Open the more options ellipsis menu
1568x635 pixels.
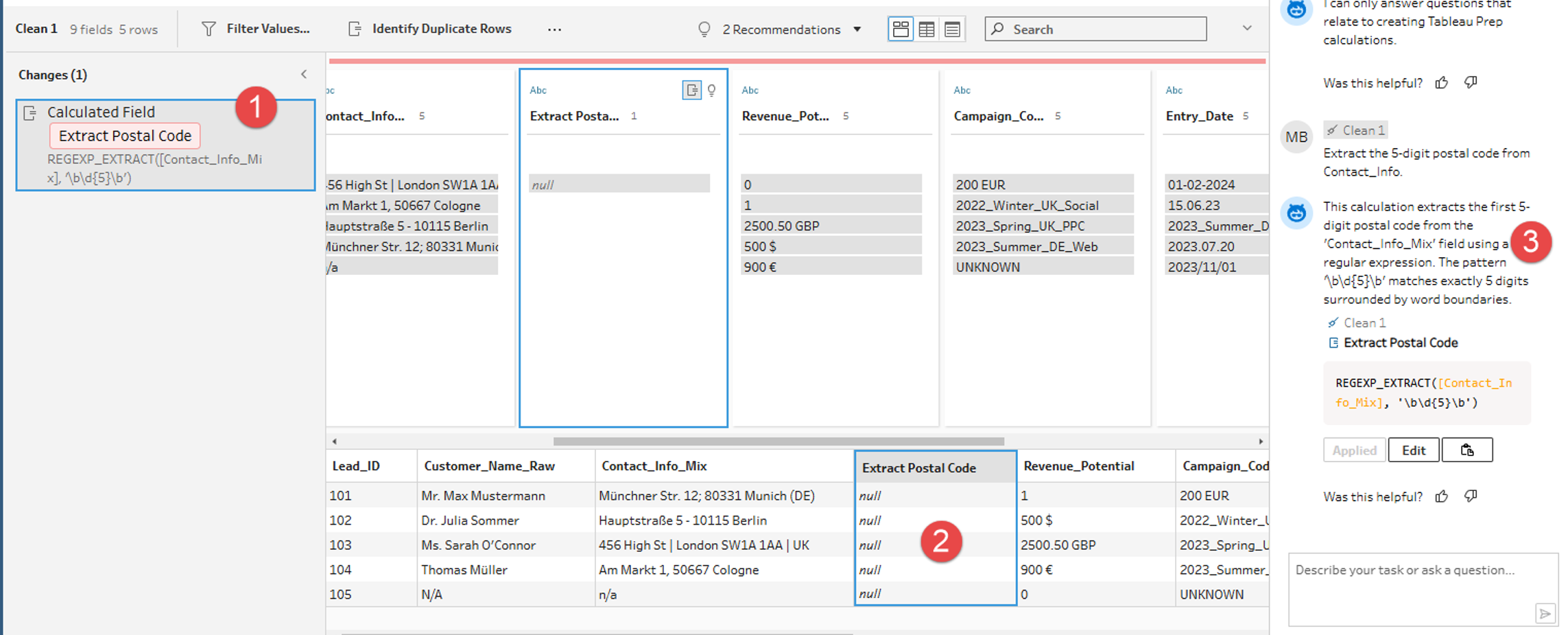click(x=554, y=29)
